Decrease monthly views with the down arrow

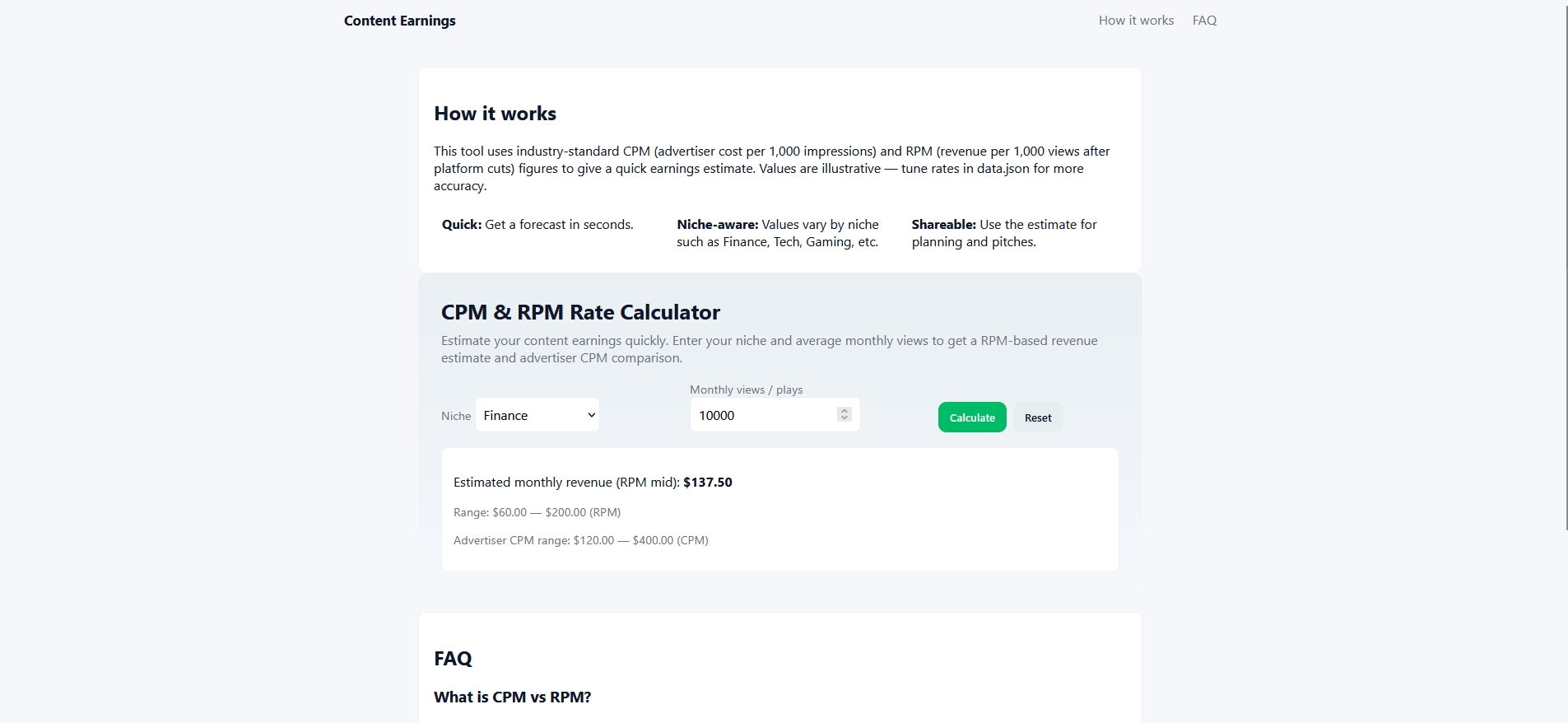(x=844, y=419)
